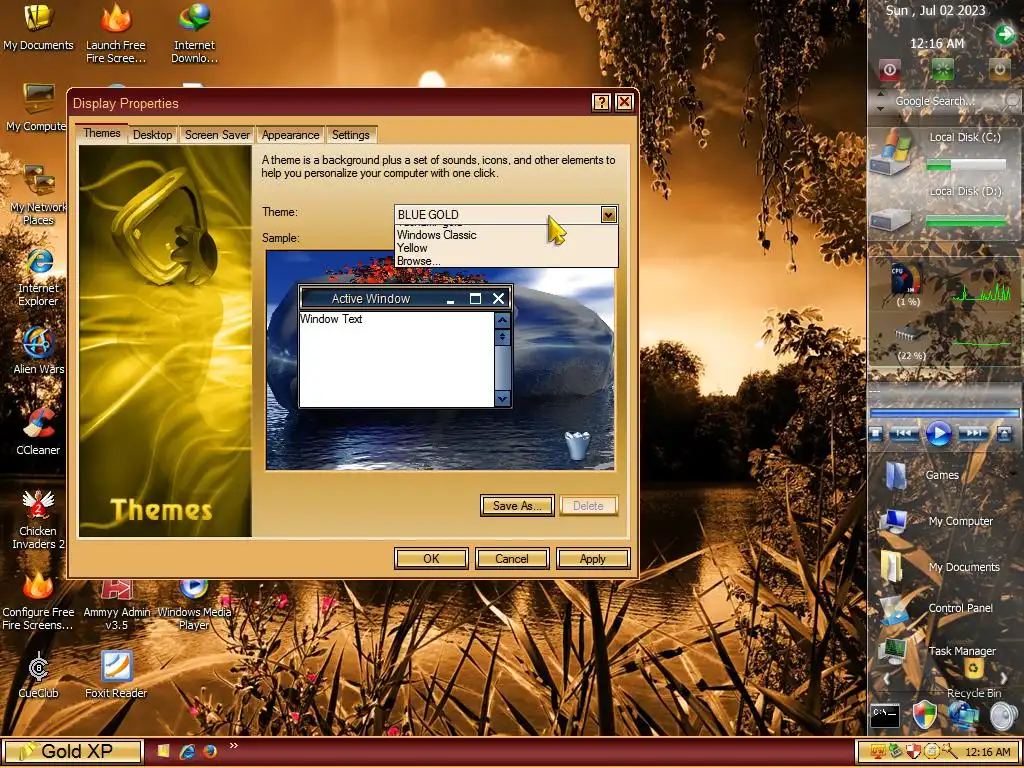Open Foxit Reader desktop icon
This screenshot has width=1024, height=768.
tap(116, 675)
